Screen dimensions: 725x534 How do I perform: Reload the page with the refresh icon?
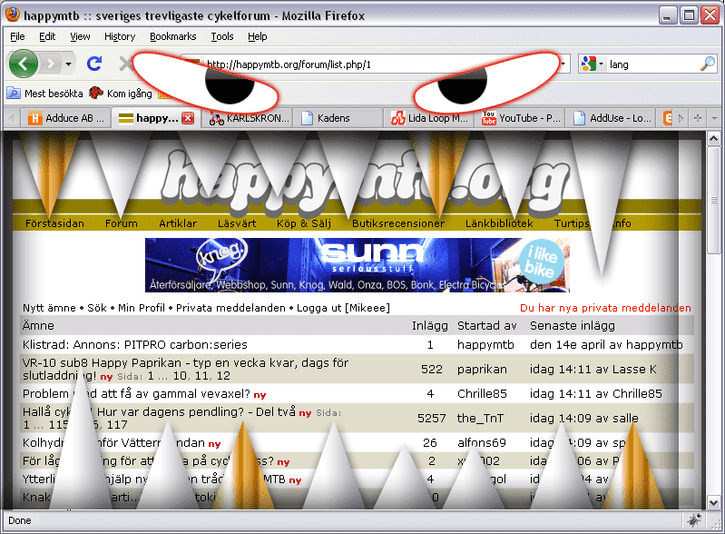click(95, 64)
